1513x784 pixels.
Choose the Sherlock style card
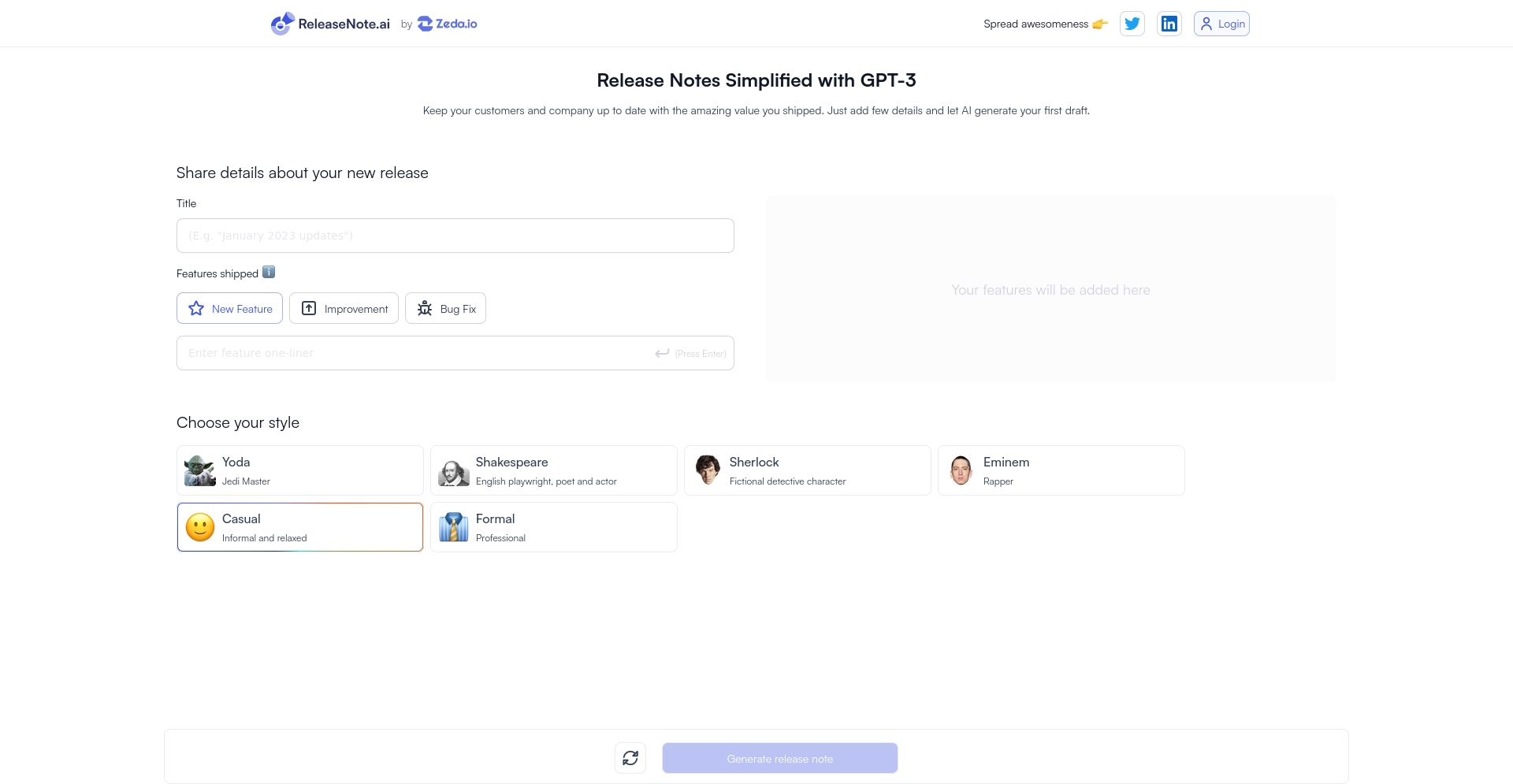point(808,470)
